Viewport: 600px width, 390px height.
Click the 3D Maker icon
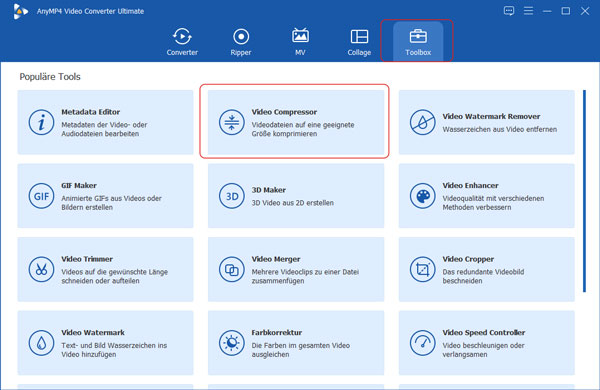(x=232, y=196)
